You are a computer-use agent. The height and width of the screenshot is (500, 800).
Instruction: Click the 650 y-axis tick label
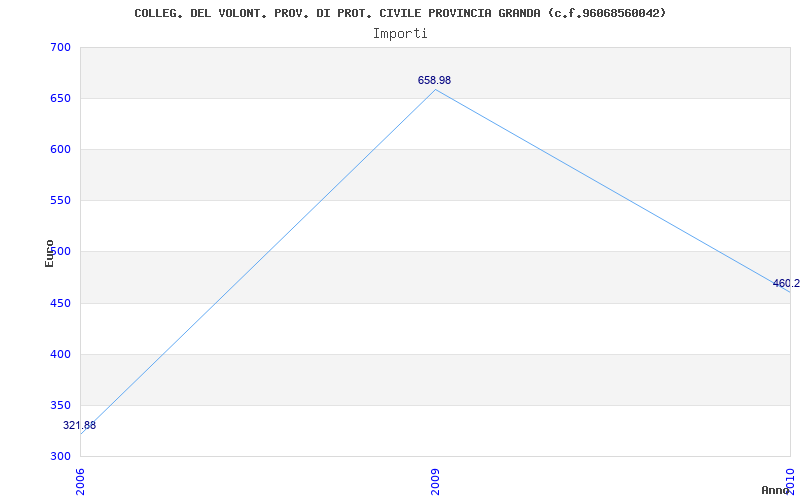tap(60, 98)
